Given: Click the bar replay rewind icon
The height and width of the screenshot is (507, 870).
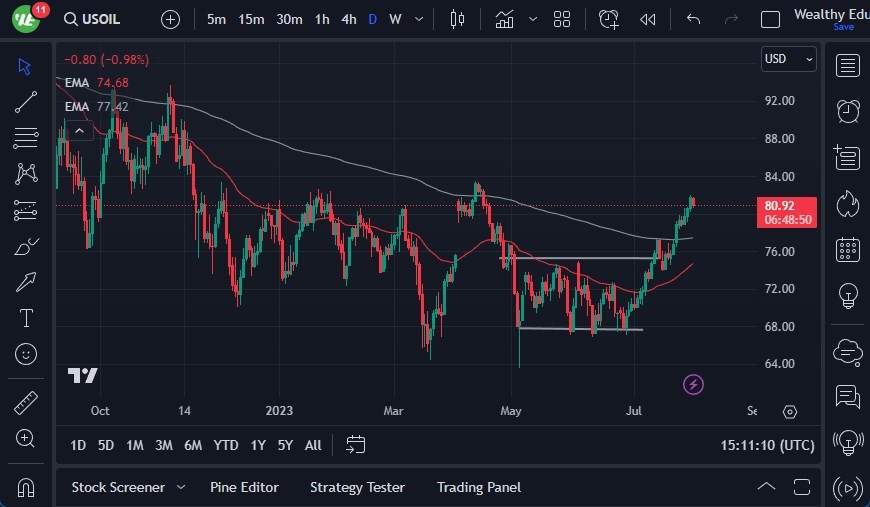Looking at the screenshot, I should pyautogui.click(x=648, y=19).
